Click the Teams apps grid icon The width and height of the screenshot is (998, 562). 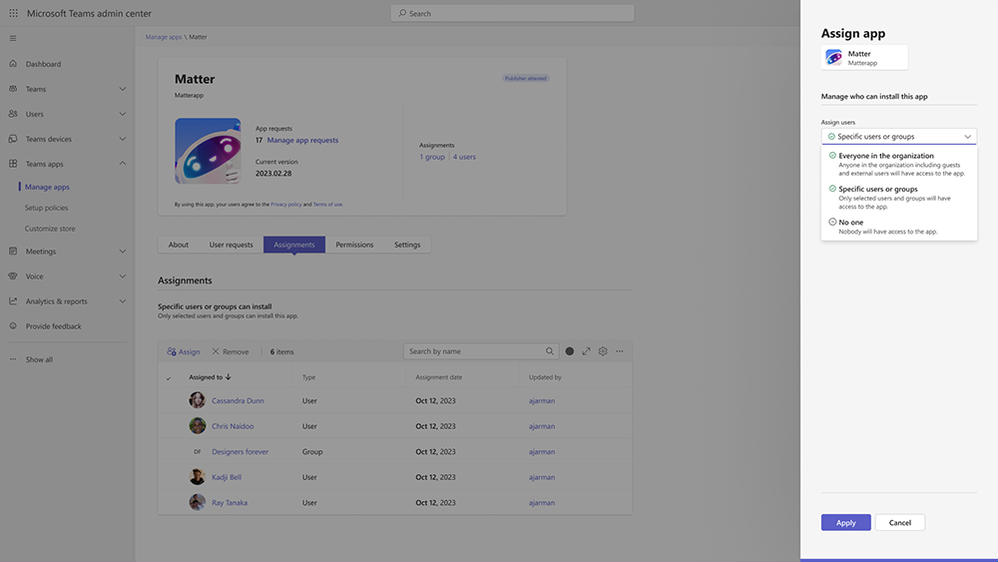pyautogui.click(x=13, y=164)
